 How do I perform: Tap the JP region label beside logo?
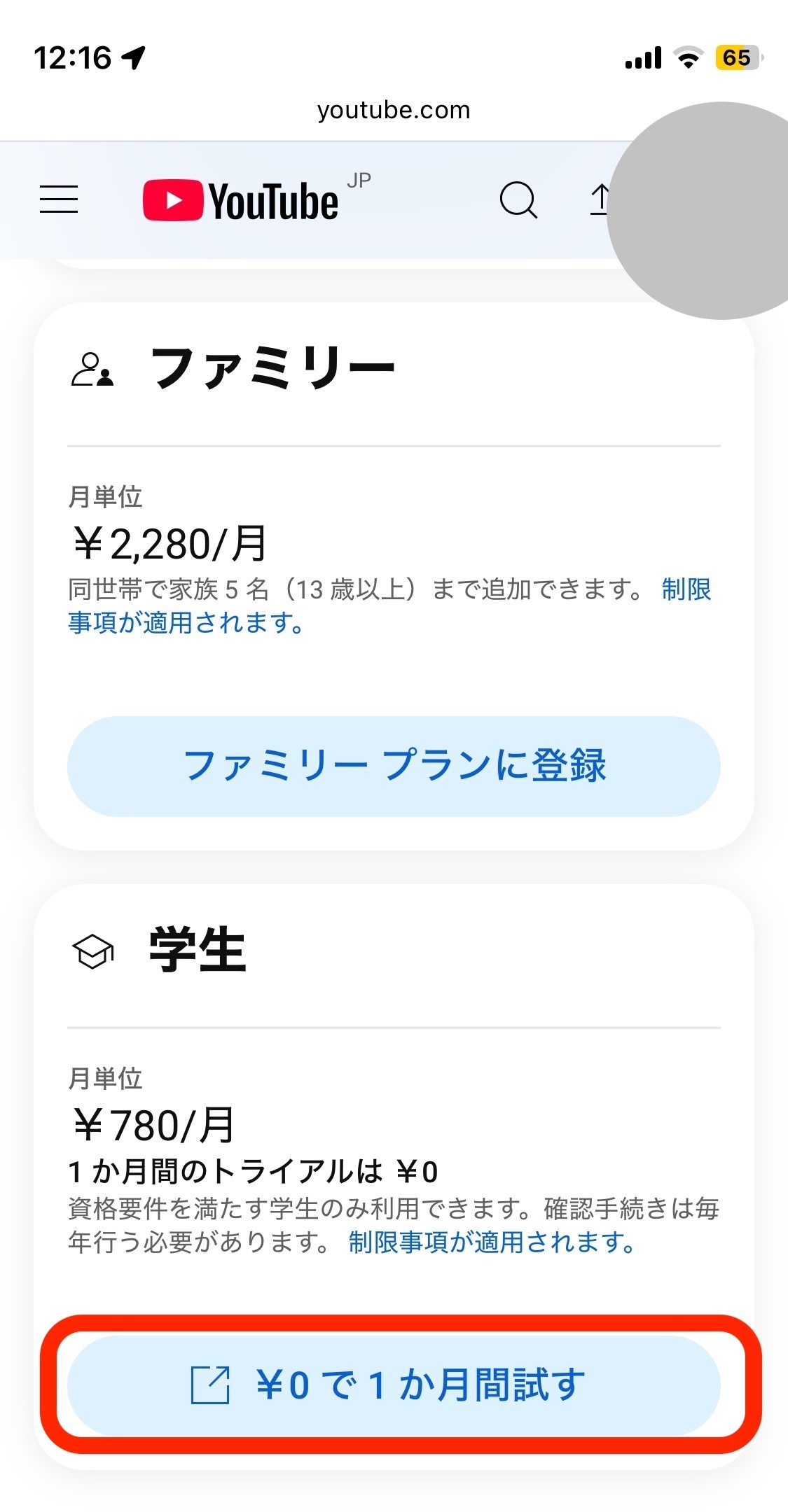(359, 181)
